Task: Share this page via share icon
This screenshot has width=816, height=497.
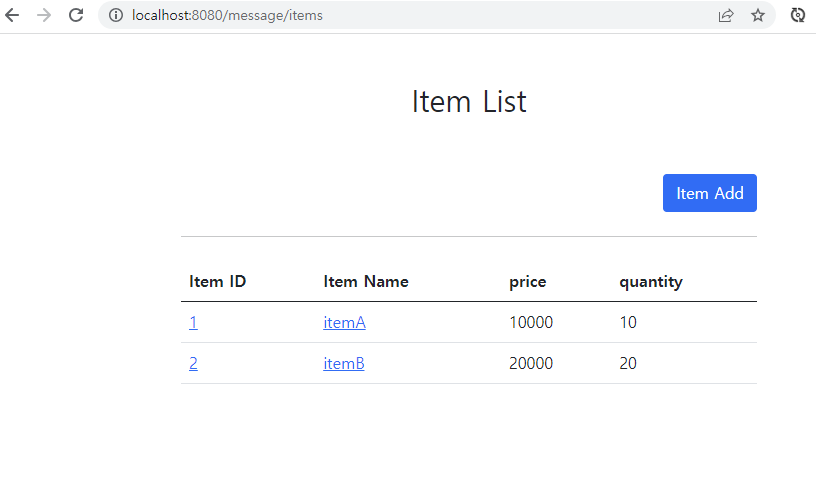Action: 725,15
